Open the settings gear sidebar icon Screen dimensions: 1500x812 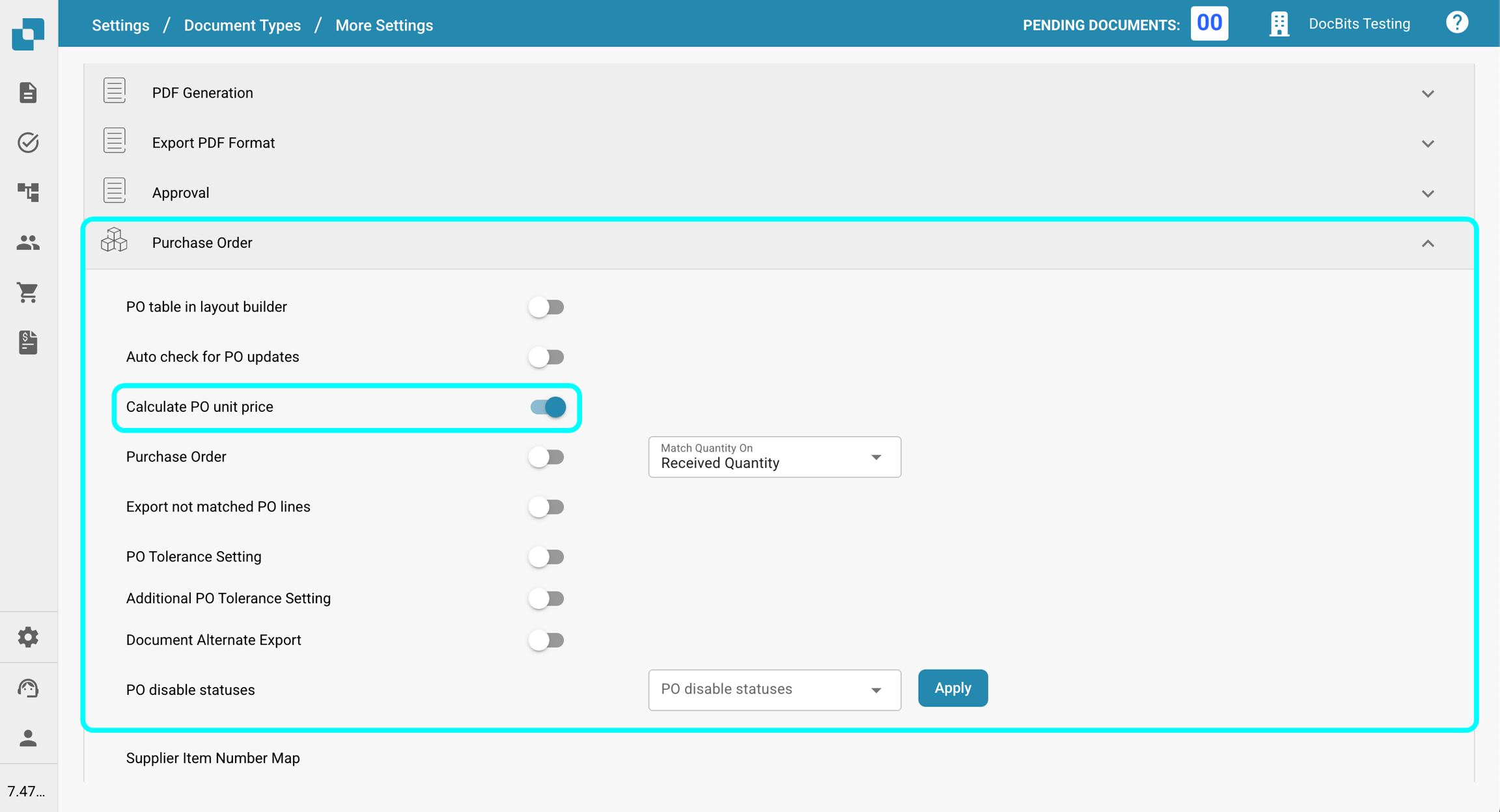(x=28, y=637)
